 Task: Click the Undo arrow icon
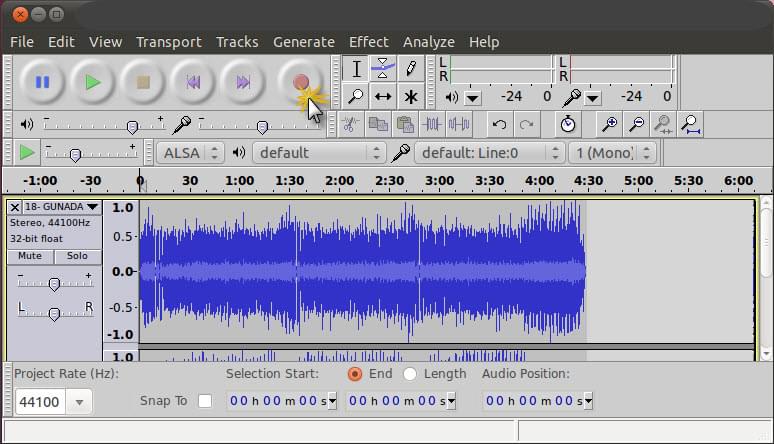(x=499, y=124)
